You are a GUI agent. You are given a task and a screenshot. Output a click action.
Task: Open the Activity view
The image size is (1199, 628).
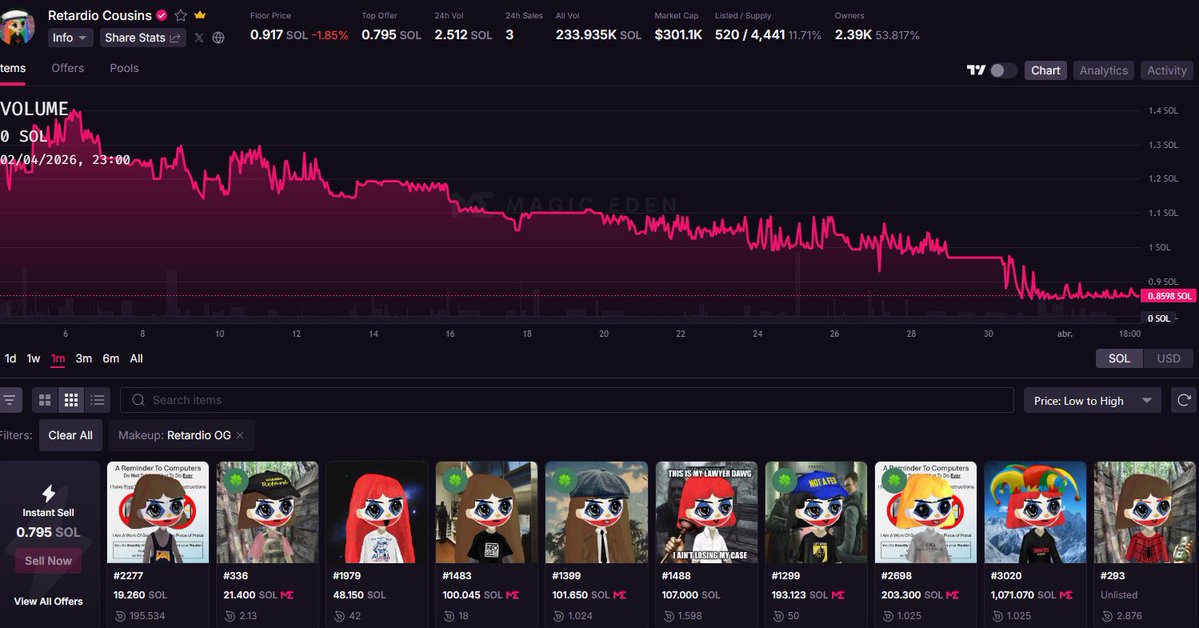(x=1167, y=70)
